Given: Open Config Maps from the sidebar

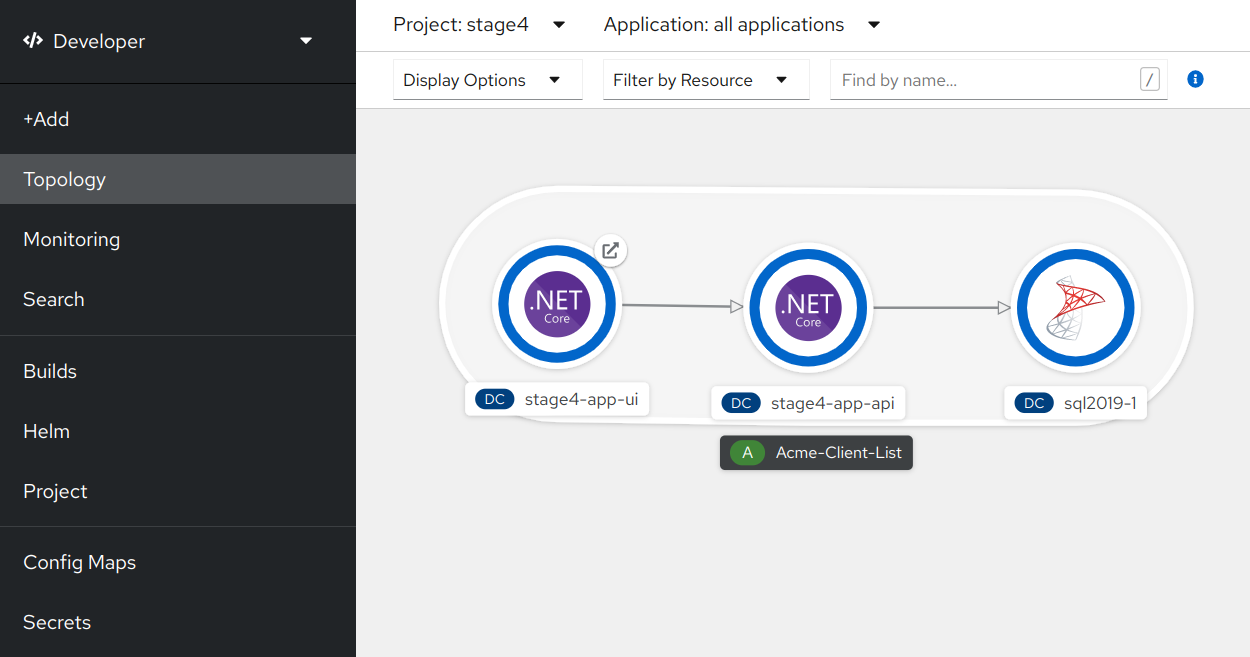Looking at the screenshot, I should click(80, 562).
